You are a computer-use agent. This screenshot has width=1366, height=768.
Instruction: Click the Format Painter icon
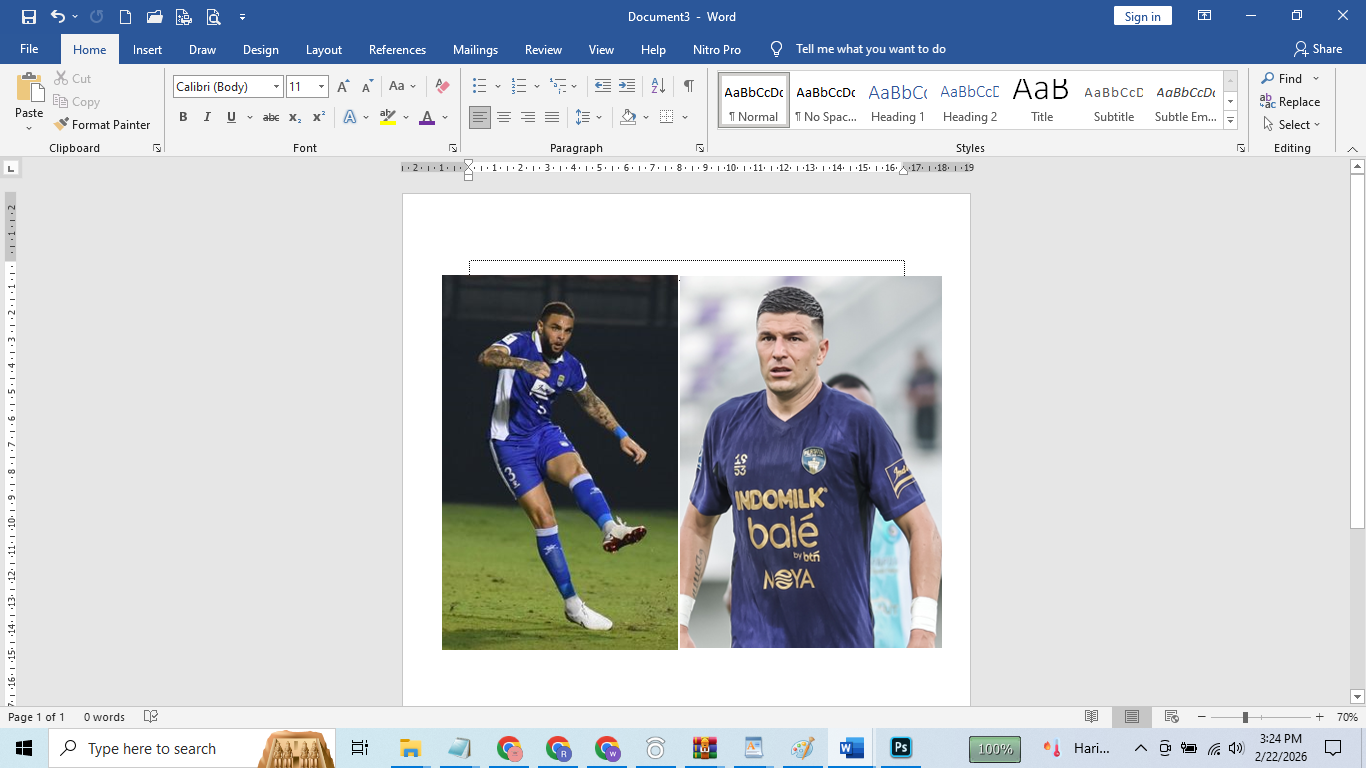tap(62, 125)
